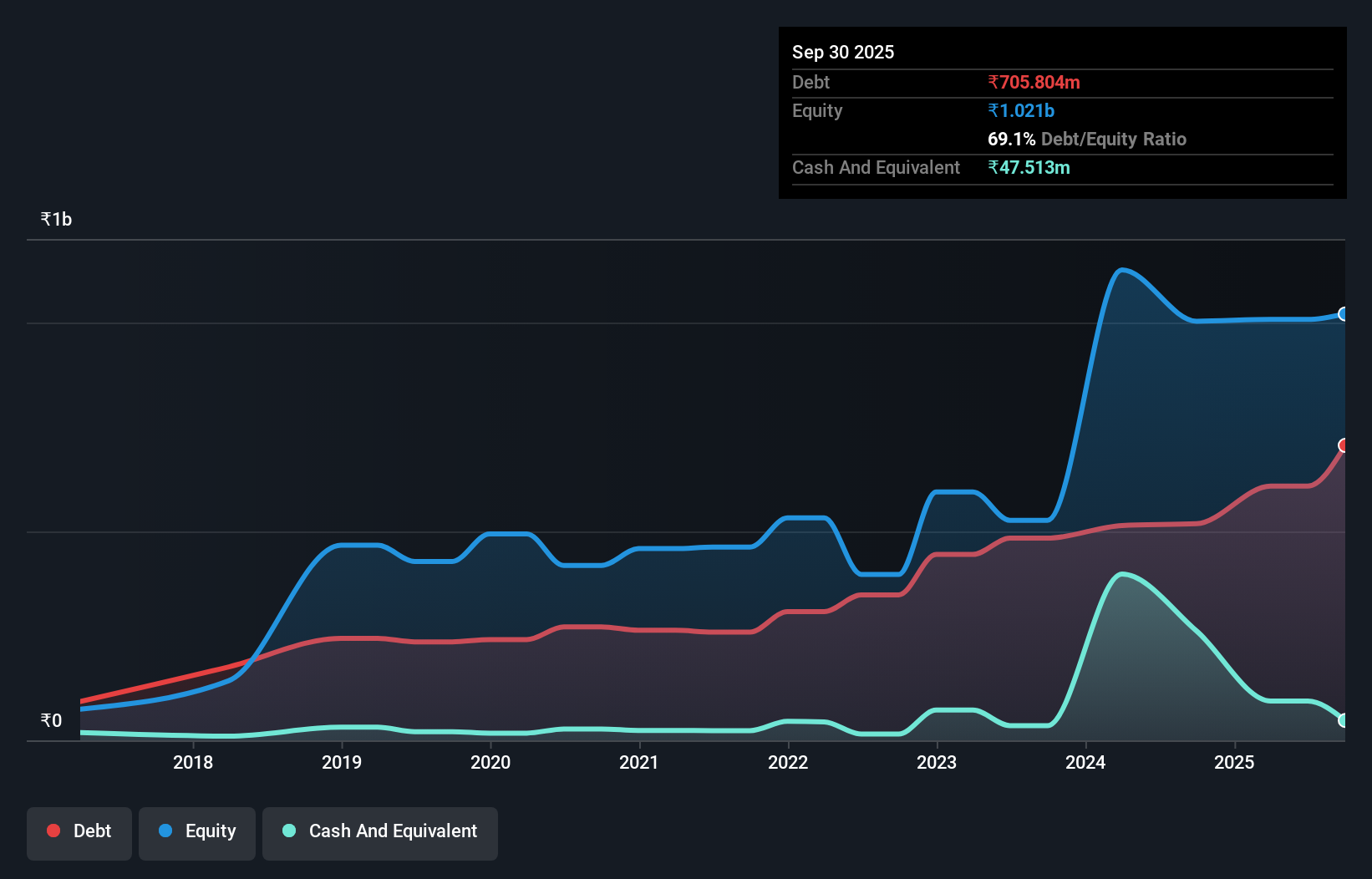Toggle the Equity series visibility

coord(196,831)
